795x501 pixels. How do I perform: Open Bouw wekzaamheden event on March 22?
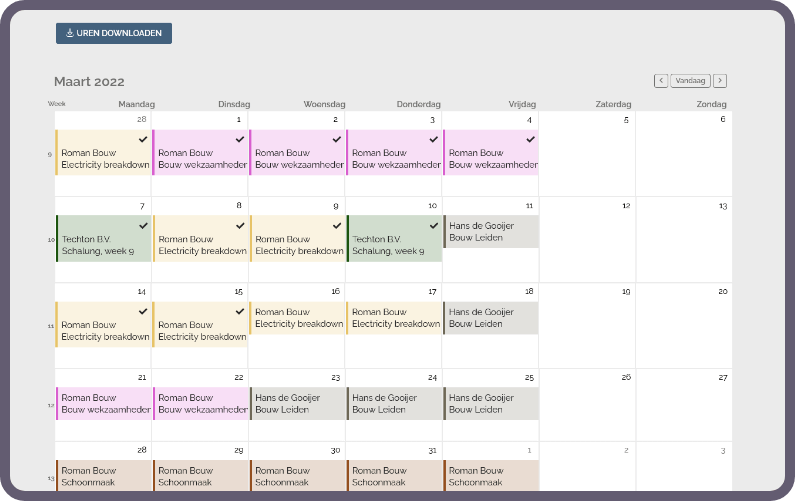[x=200, y=404]
